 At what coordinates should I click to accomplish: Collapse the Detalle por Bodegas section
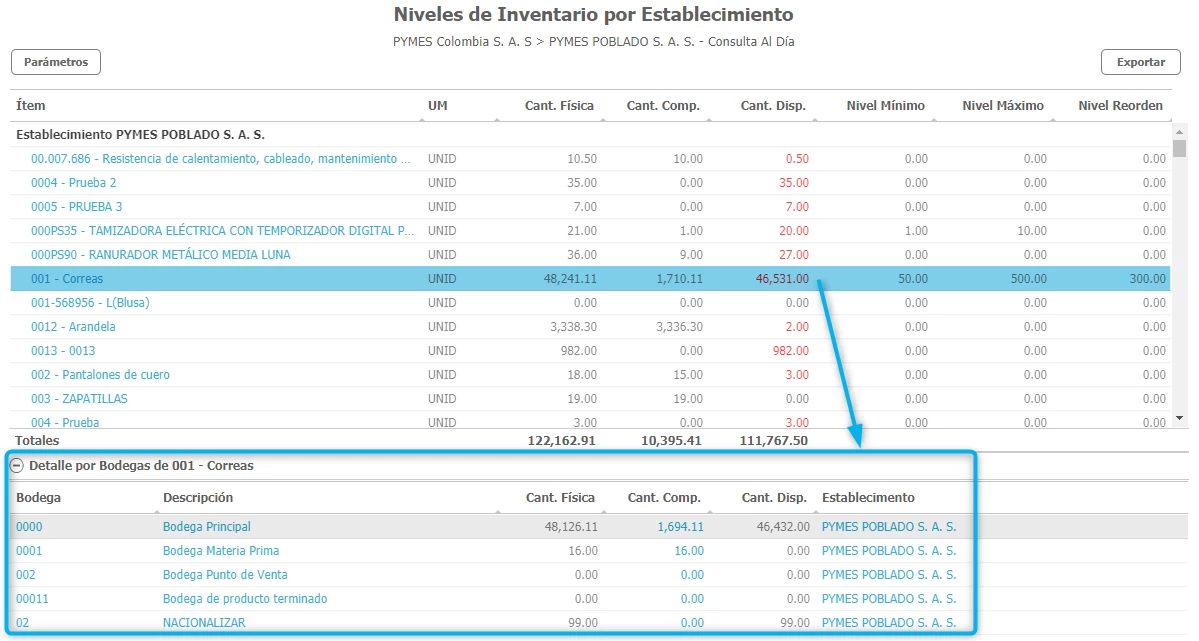17,466
